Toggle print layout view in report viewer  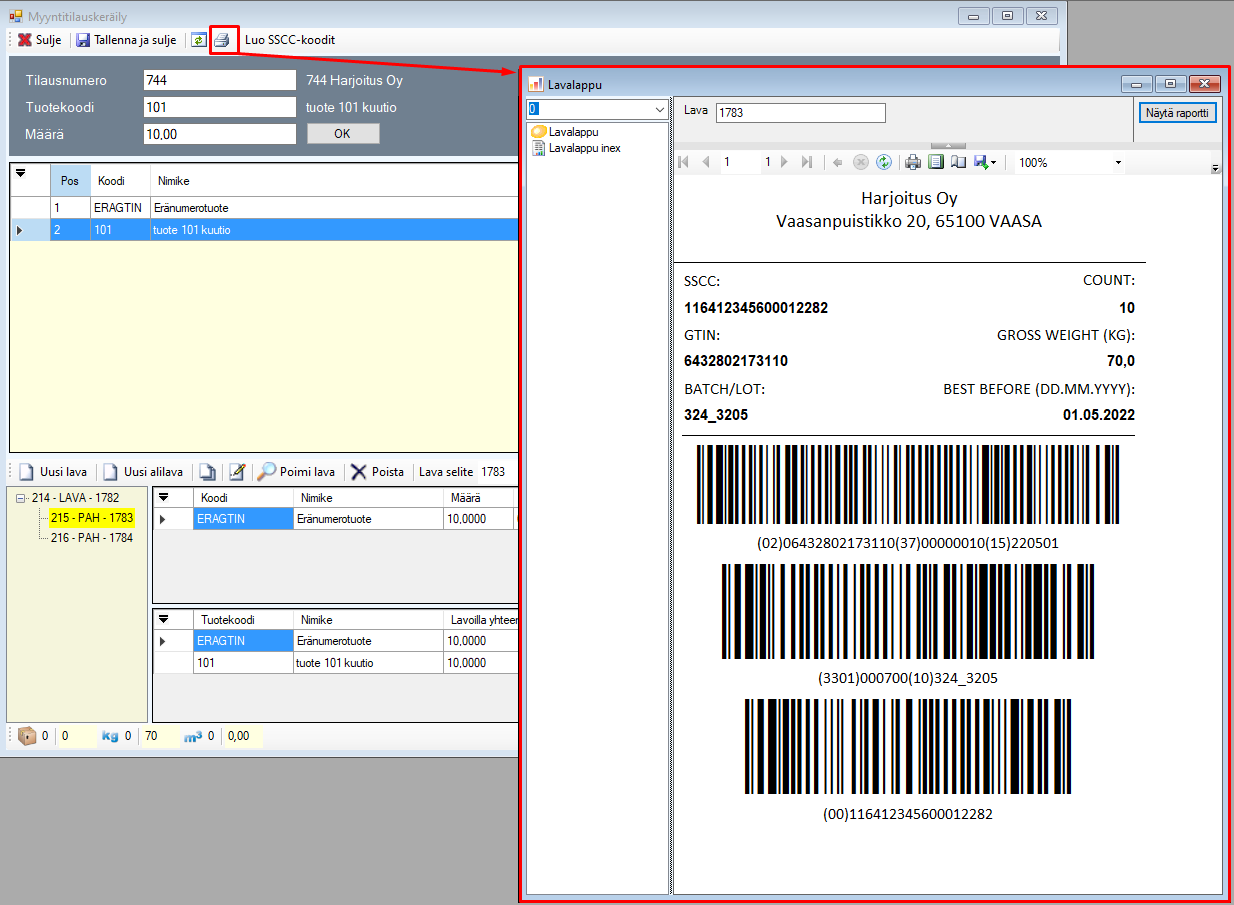pos(936,162)
